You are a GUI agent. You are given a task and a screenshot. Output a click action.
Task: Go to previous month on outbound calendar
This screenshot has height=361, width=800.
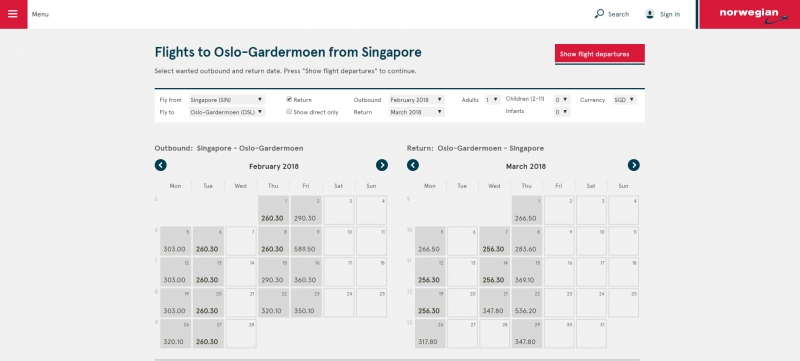pyautogui.click(x=161, y=165)
